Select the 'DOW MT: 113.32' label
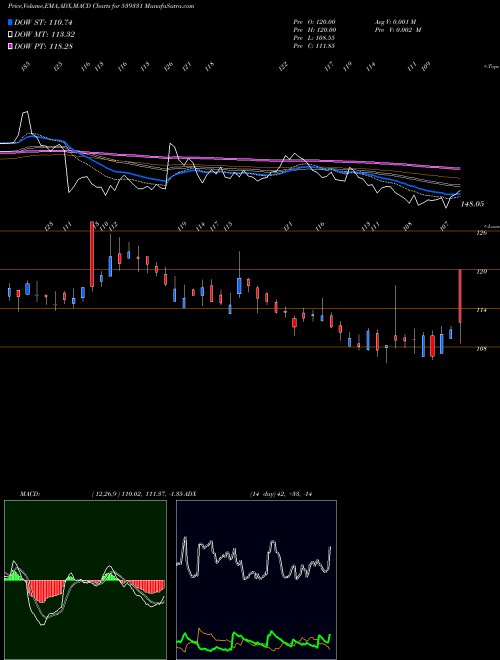The width and height of the screenshot is (500, 660). click(45, 35)
